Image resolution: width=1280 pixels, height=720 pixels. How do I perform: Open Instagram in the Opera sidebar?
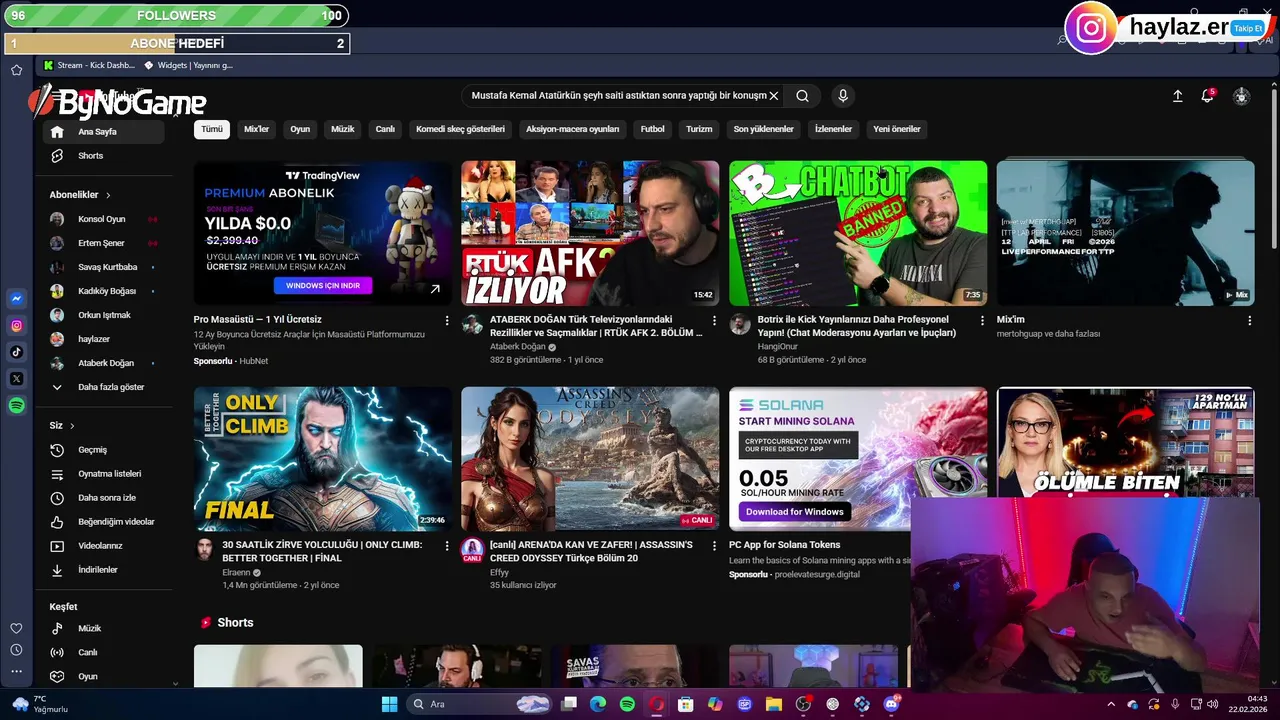(17, 325)
